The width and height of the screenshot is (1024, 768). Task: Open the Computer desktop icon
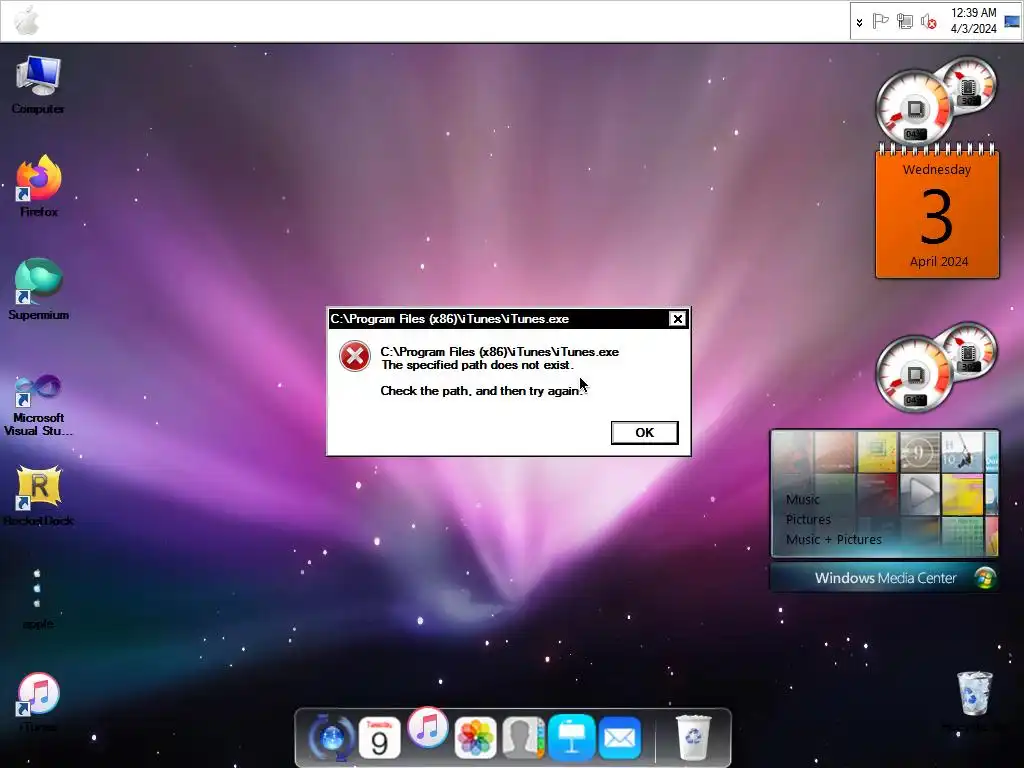[38, 85]
